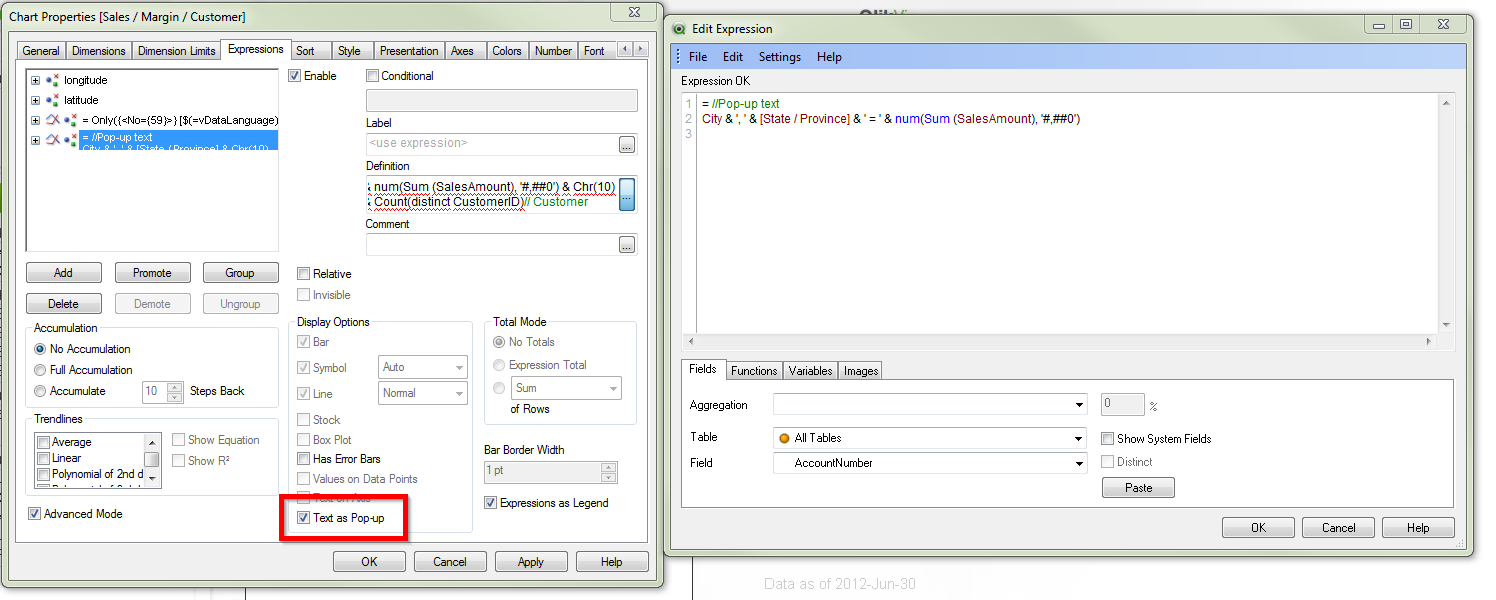Expand the latitude expression node
Screen dimensions: 1496x600
(36, 100)
